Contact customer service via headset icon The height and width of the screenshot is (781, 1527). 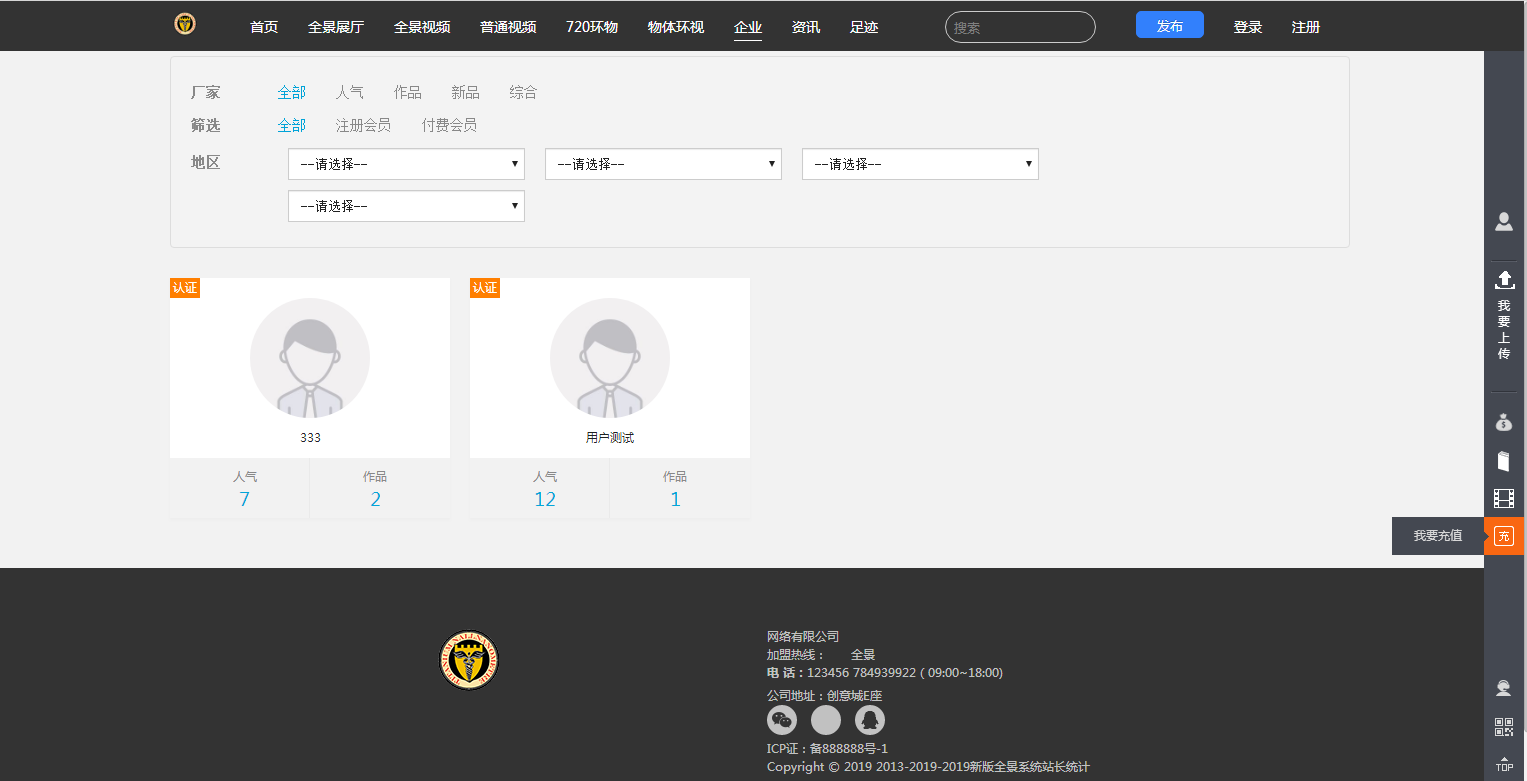coord(1504,687)
